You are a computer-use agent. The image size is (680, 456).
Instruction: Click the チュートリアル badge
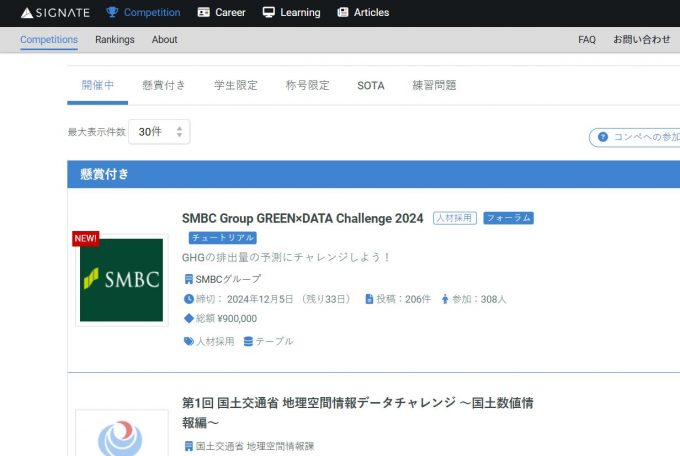pos(222,238)
